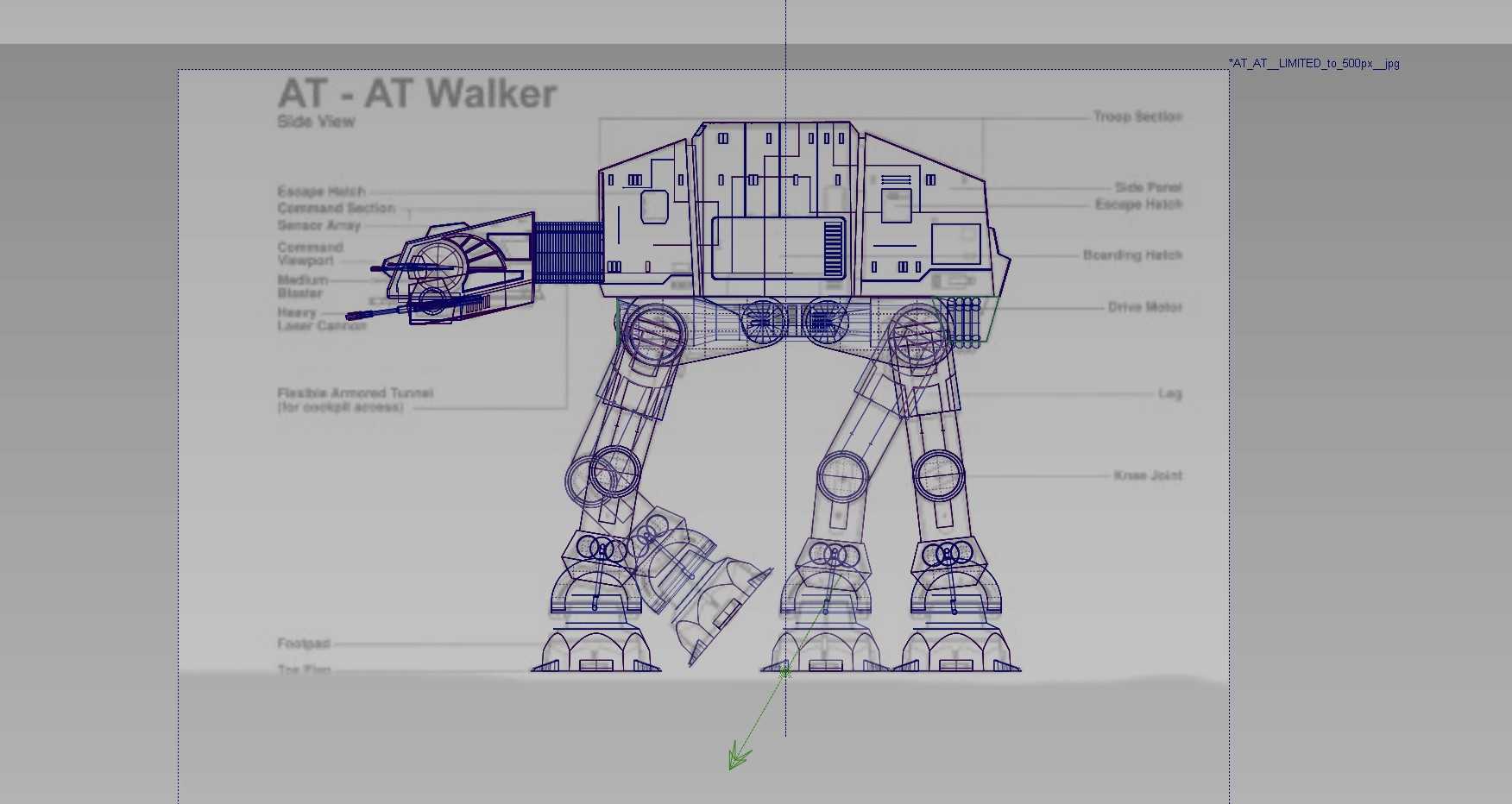Click the "Leg" blueprint label
Screen dimensions: 1512x804
(x=1170, y=393)
